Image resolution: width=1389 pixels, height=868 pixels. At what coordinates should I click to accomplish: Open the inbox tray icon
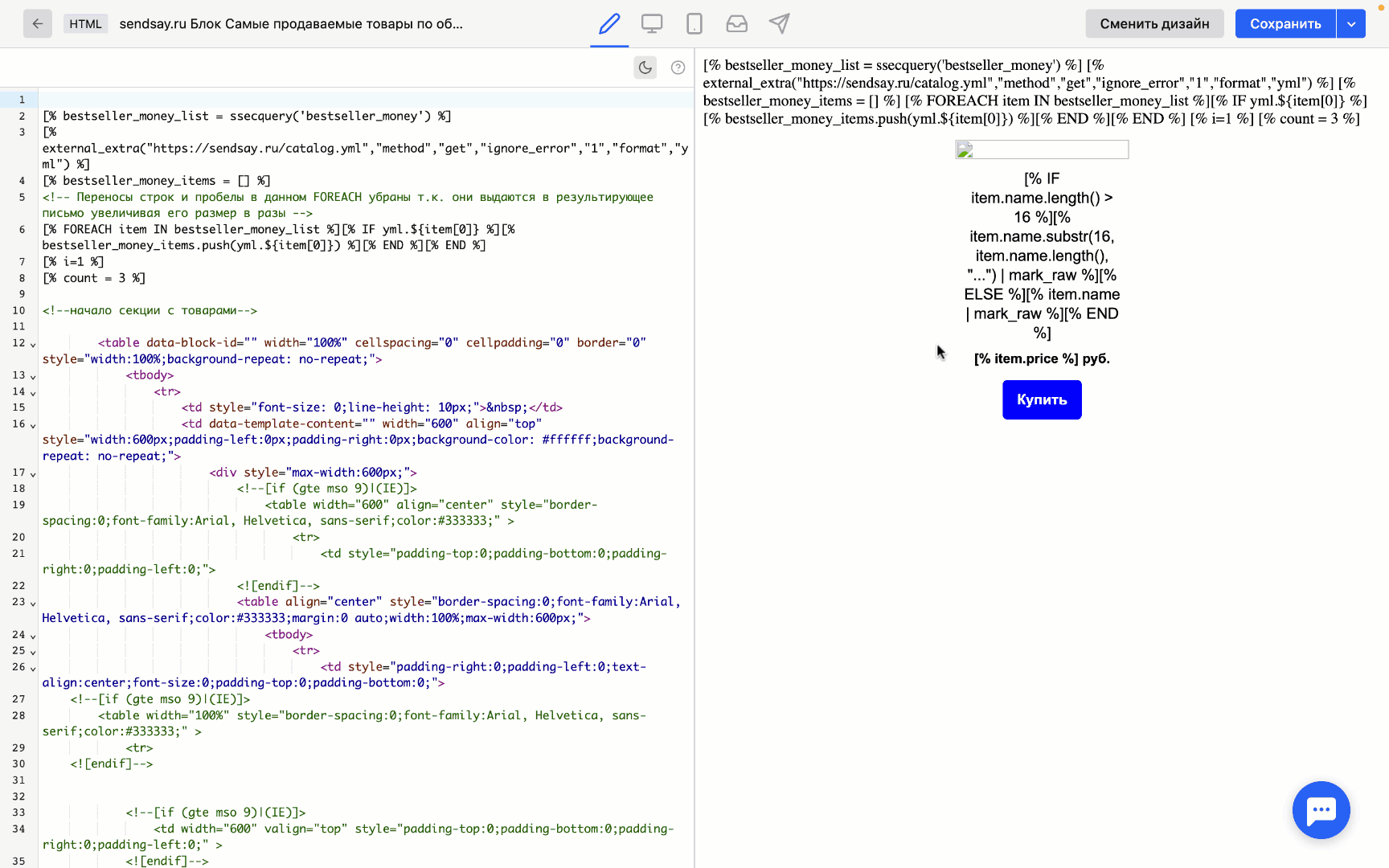(736, 24)
